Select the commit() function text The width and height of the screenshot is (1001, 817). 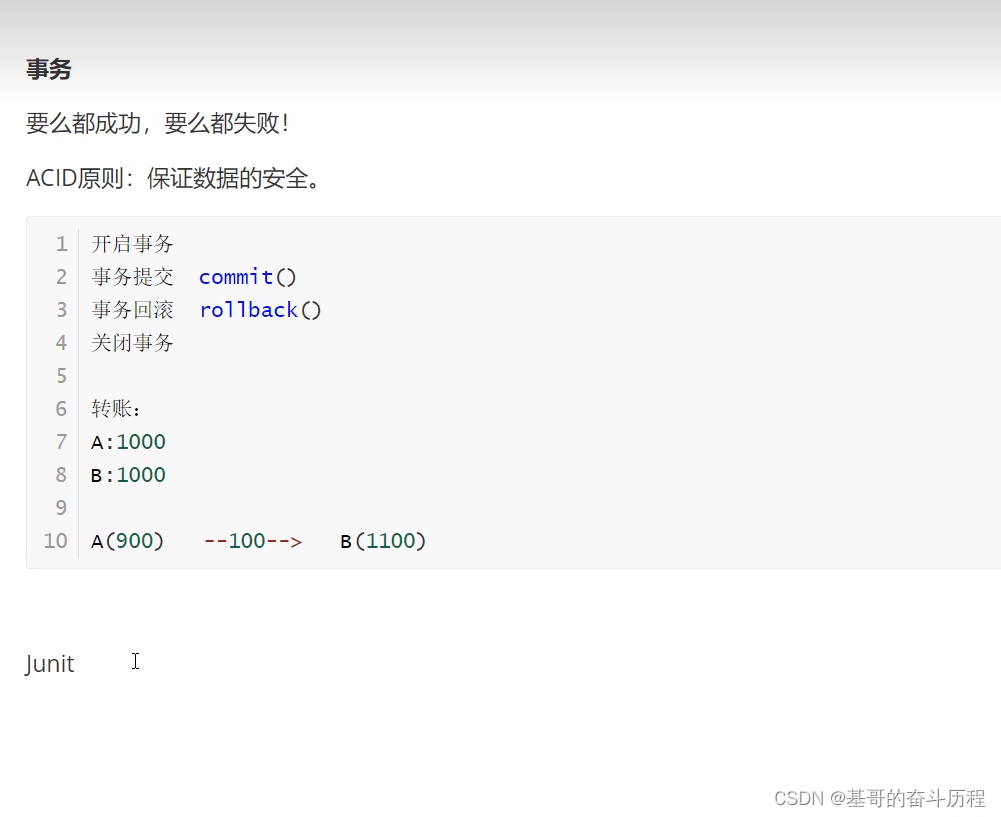(x=247, y=277)
